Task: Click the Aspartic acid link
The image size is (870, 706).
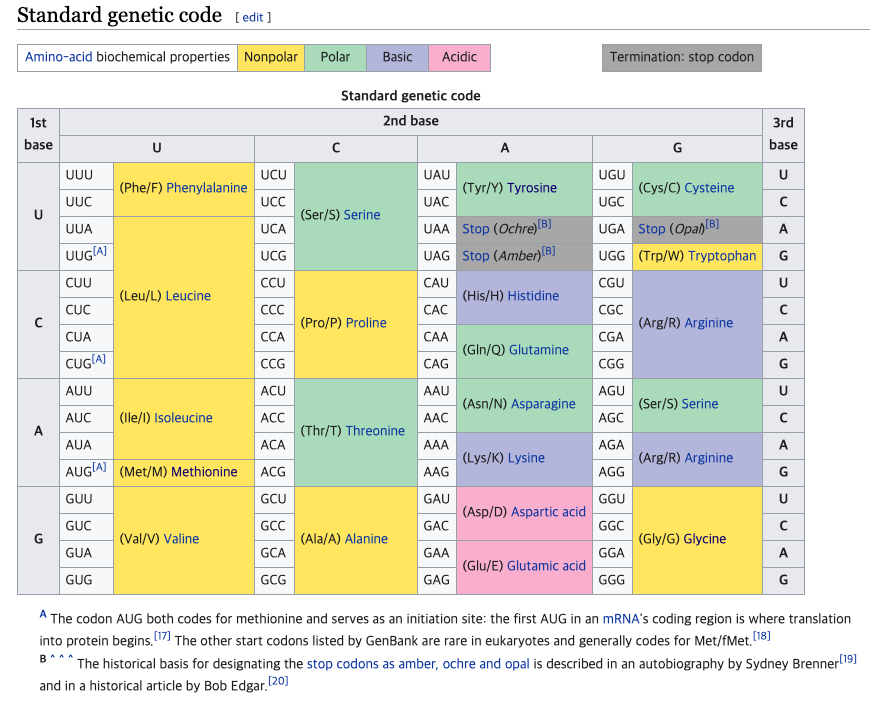Action: pos(548,512)
